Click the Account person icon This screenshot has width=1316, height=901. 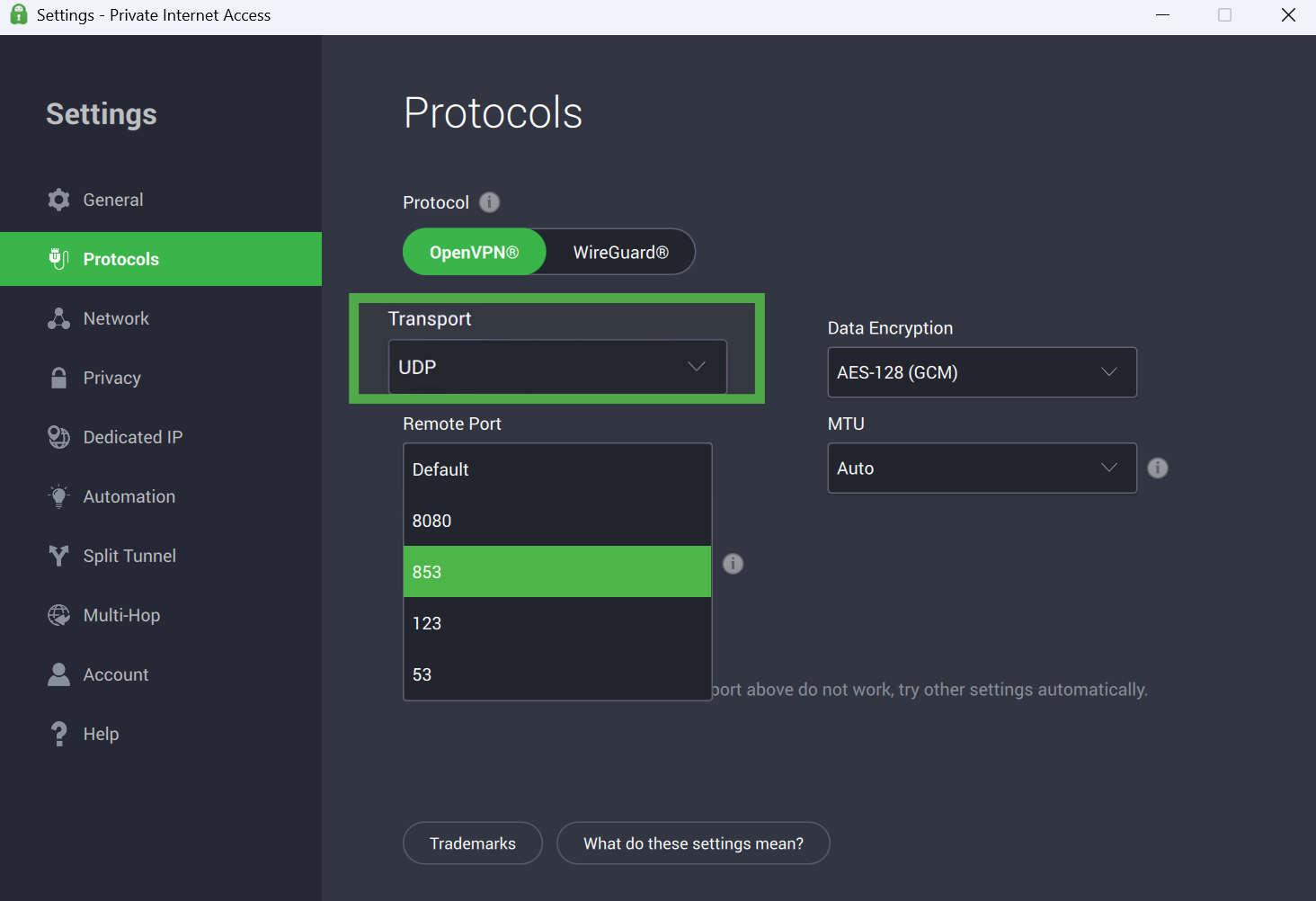click(x=58, y=674)
